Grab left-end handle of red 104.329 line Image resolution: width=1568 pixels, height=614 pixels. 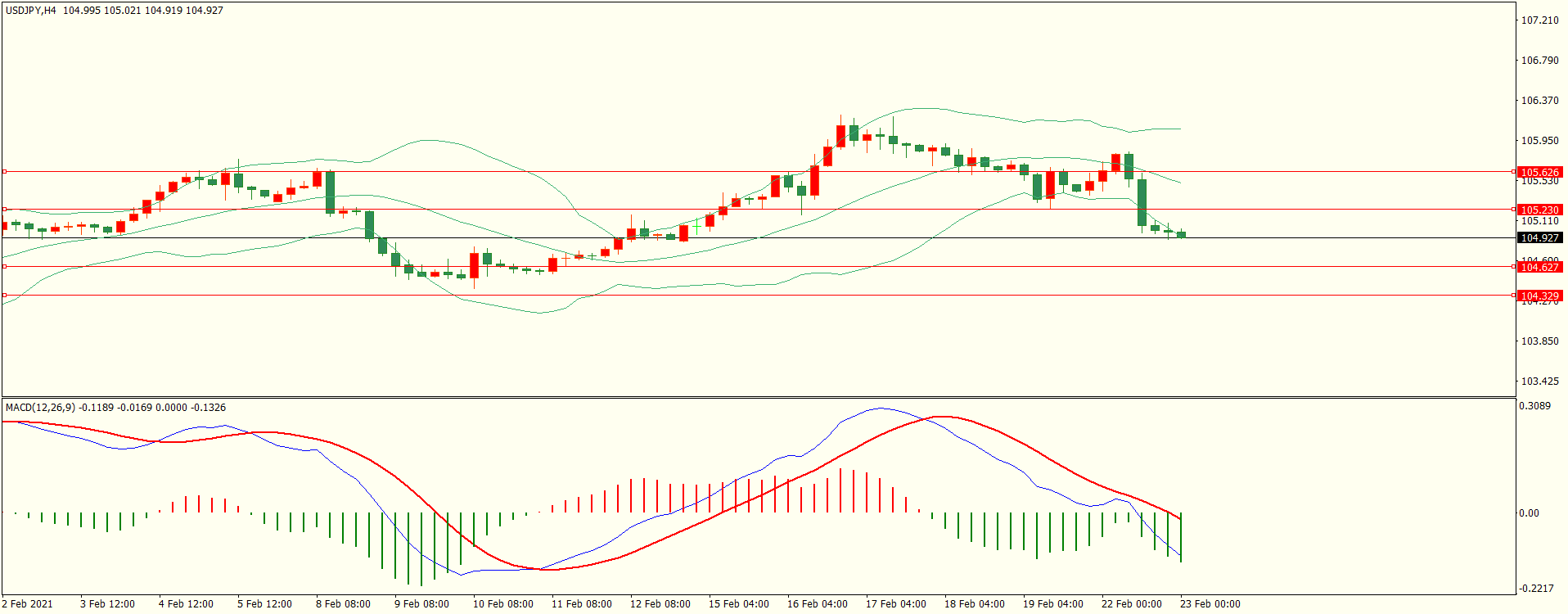[4, 296]
